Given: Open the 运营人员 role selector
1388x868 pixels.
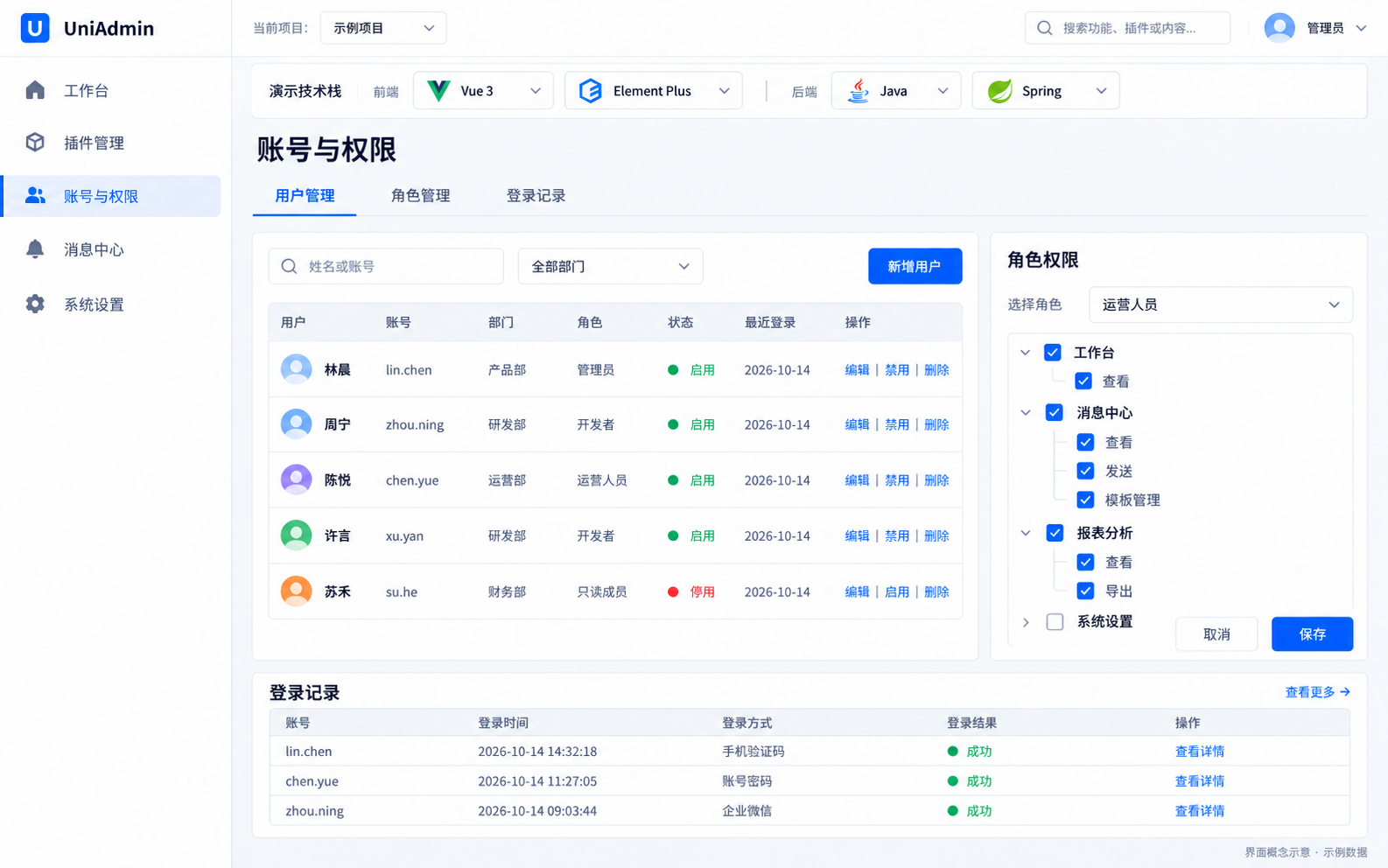Looking at the screenshot, I should [1221, 304].
